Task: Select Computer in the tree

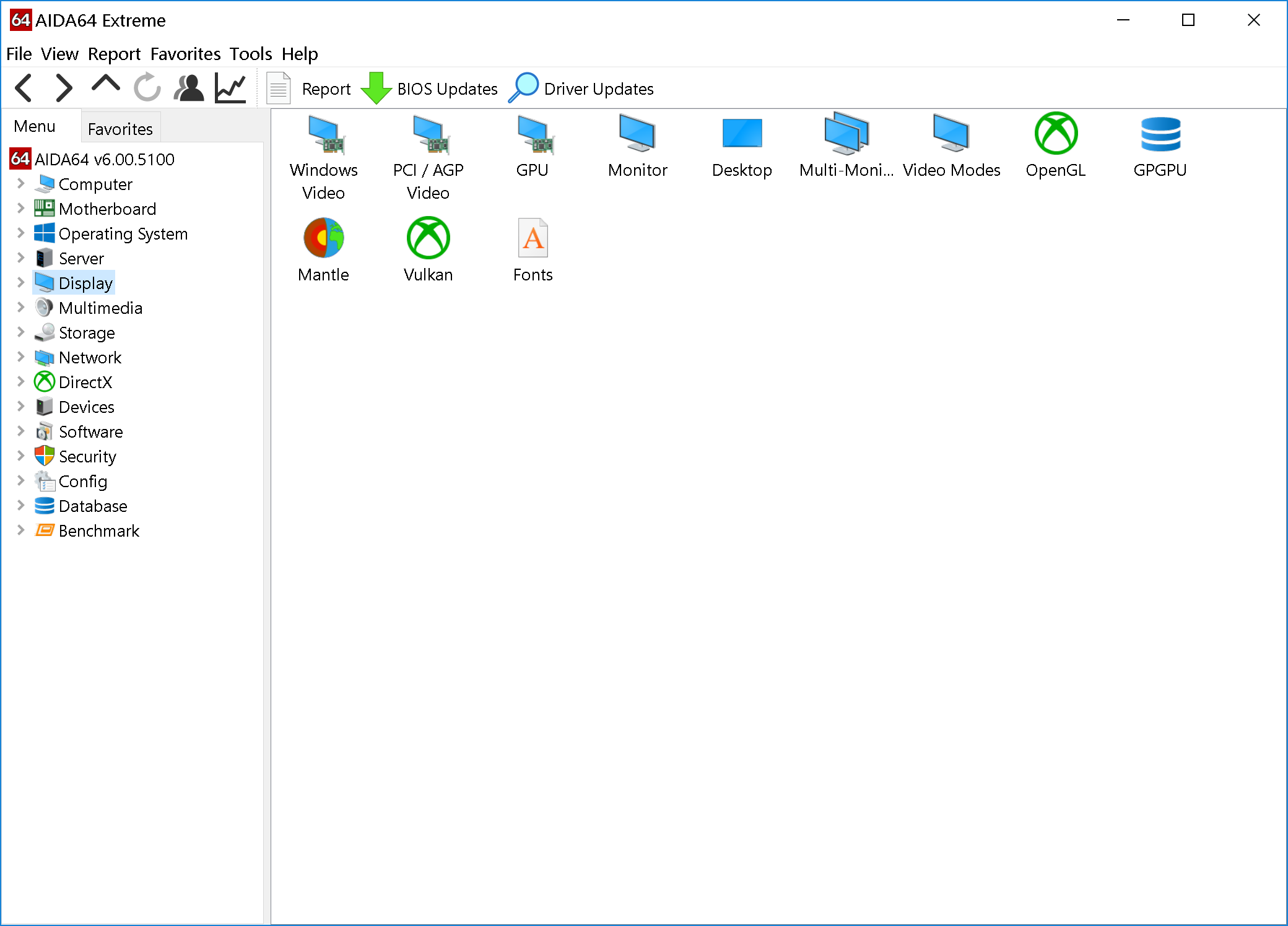Action: (x=83, y=184)
